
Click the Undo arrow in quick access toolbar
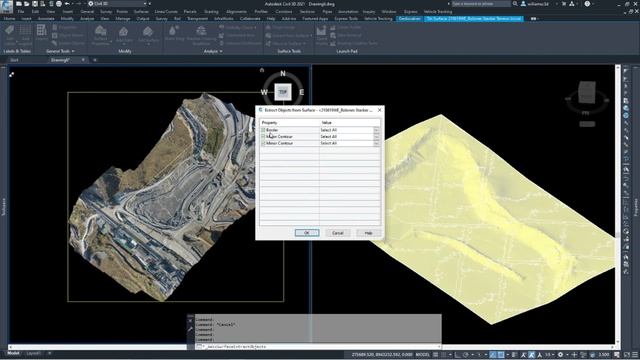(67, 4)
